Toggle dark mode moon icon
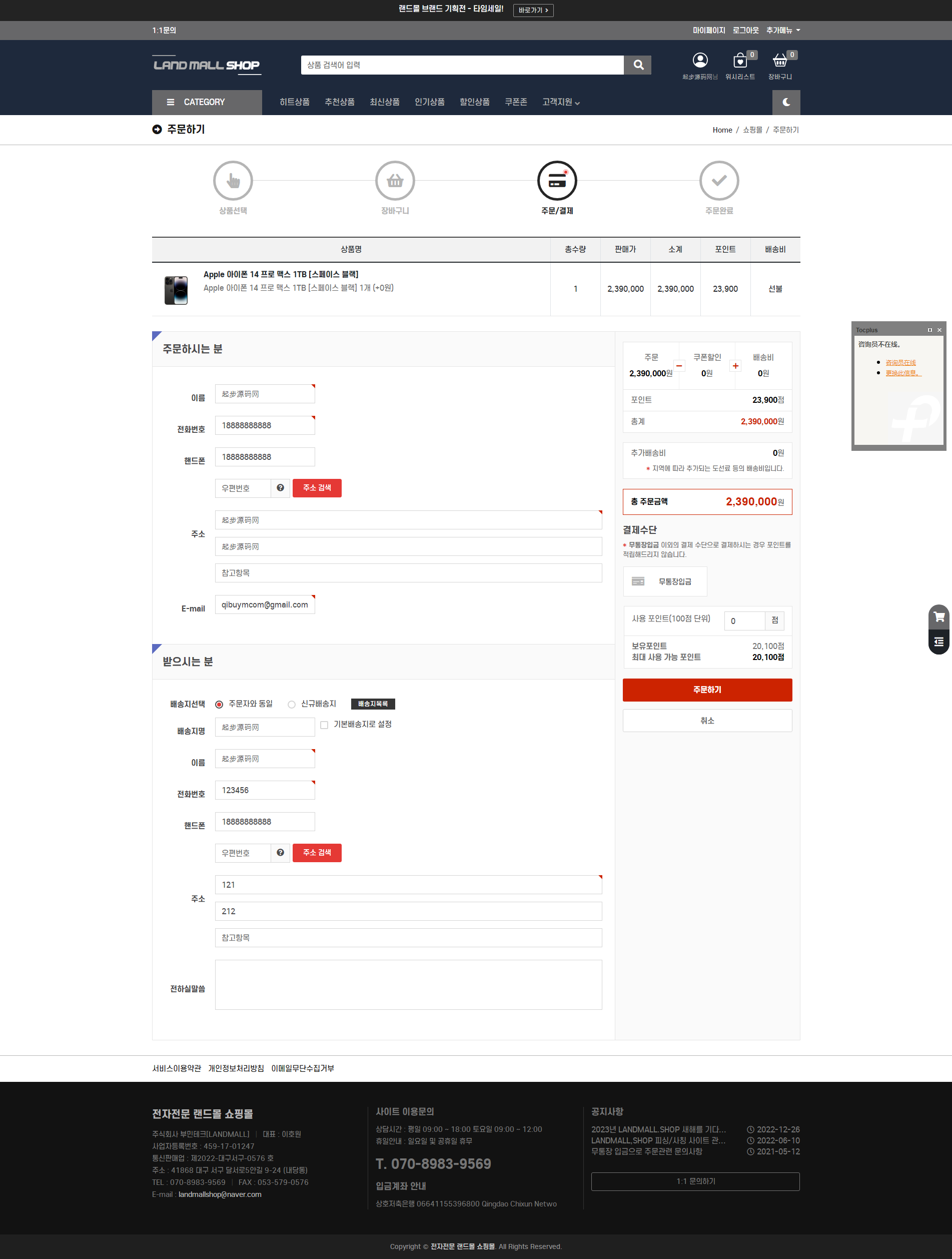The height and width of the screenshot is (1259, 952). [786, 103]
